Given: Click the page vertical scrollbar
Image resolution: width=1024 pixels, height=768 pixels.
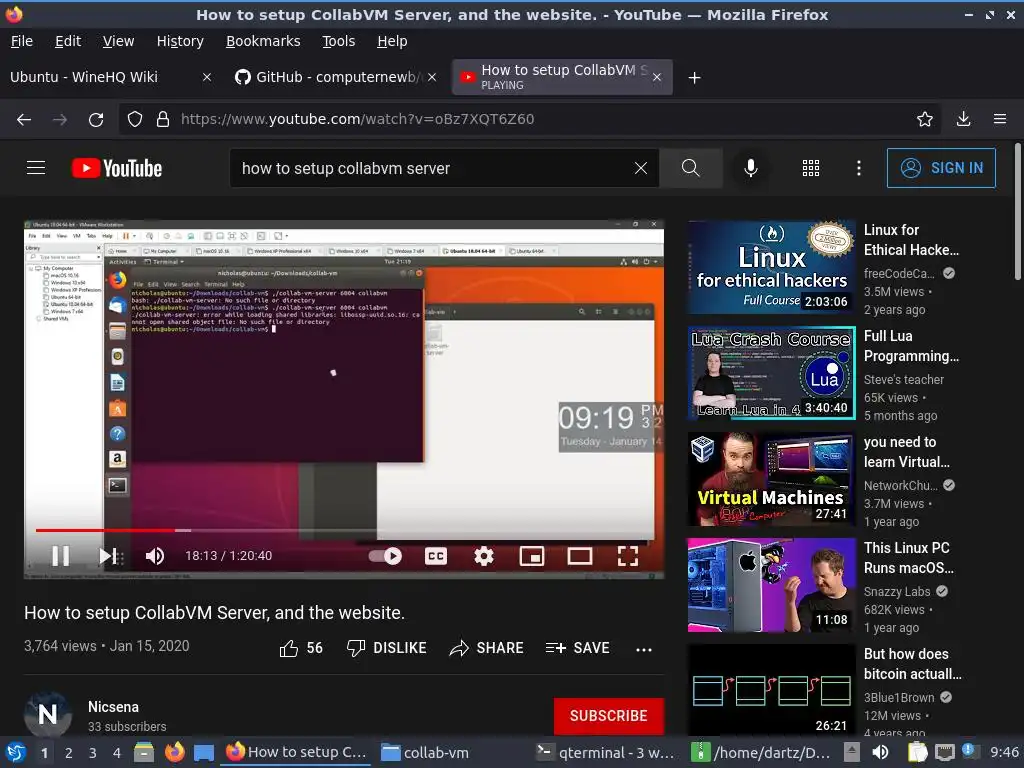Looking at the screenshot, I should point(1017,212).
